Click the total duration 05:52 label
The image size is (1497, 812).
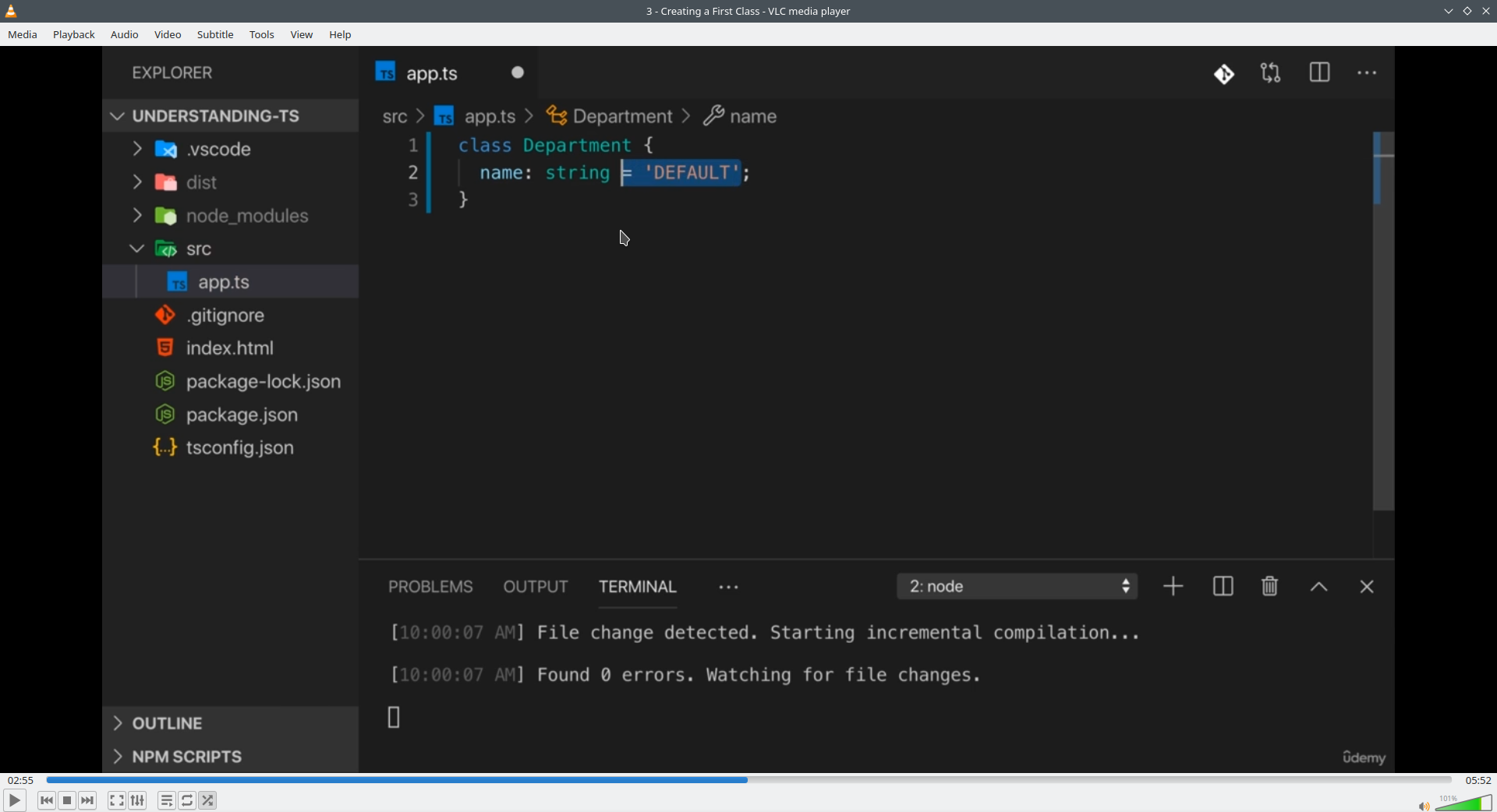pos(1478,780)
